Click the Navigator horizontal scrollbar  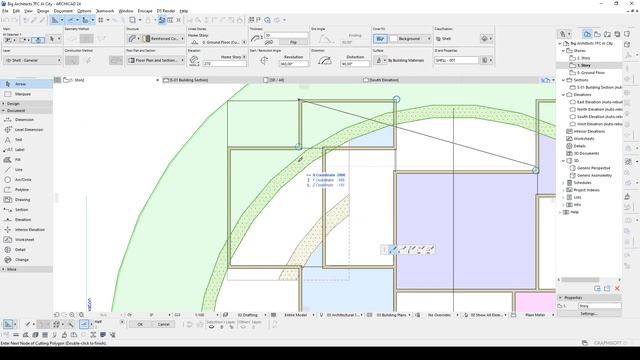coord(580,280)
